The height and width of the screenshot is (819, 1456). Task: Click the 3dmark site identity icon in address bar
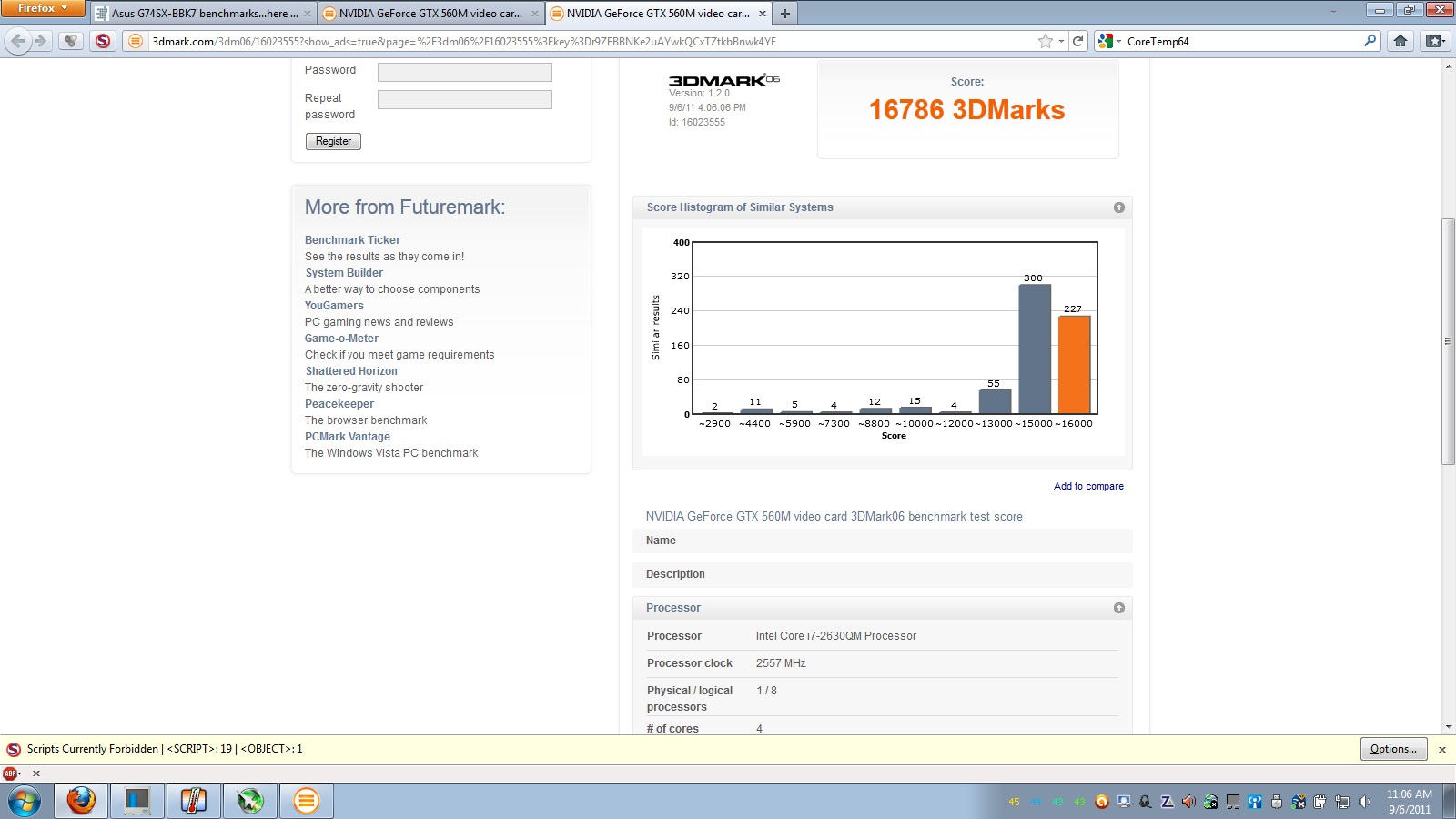pos(136,41)
